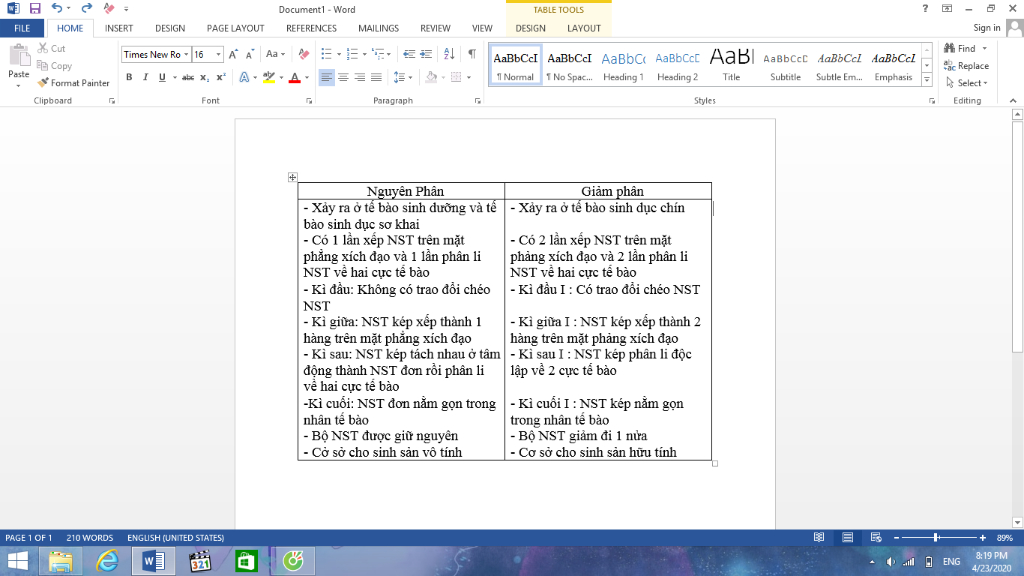Expand the Styles gallery
Screen dimensions: 1024x576
[x=926, y=80]
